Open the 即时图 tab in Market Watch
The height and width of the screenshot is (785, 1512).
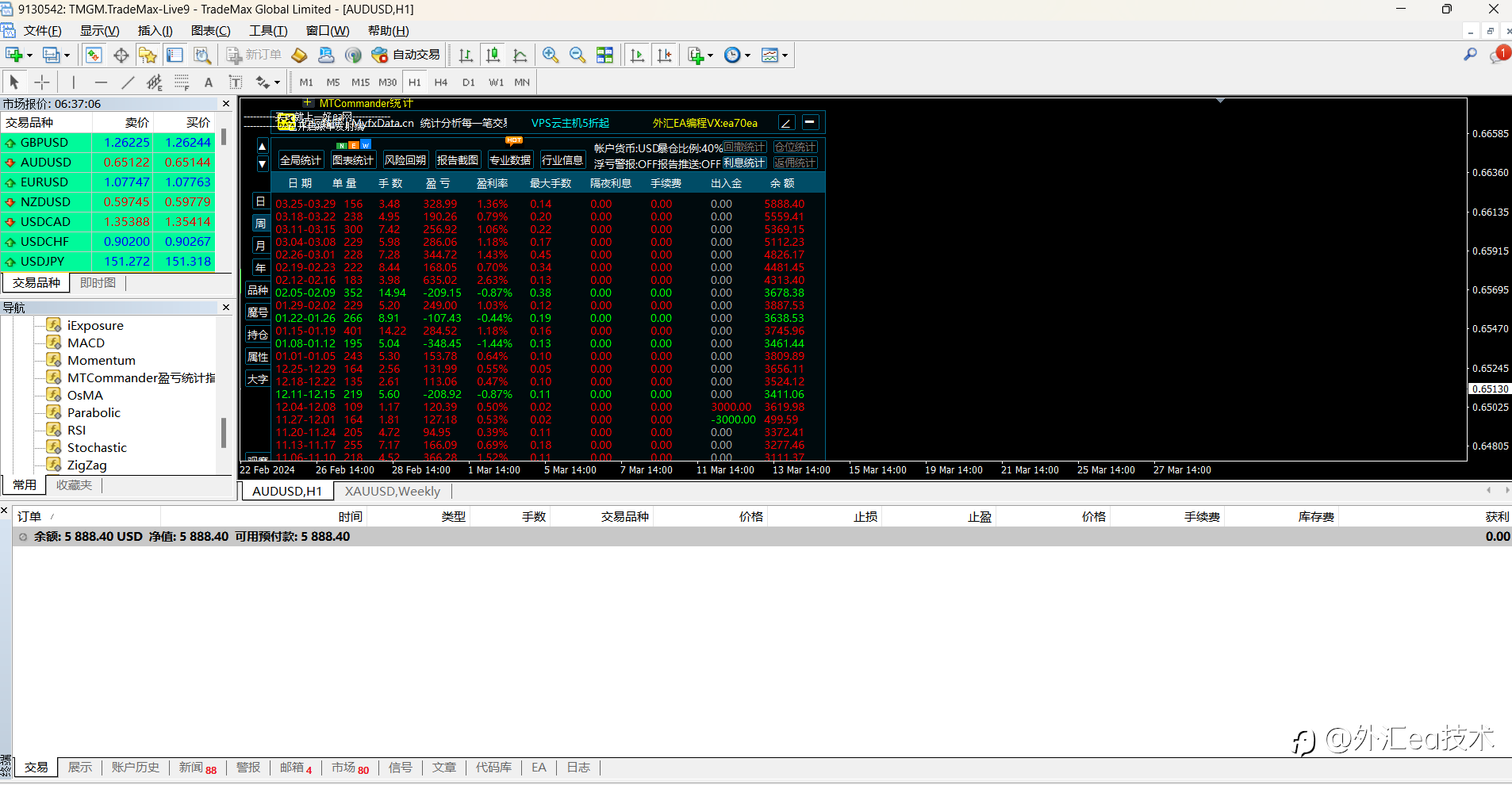[98, 283]
